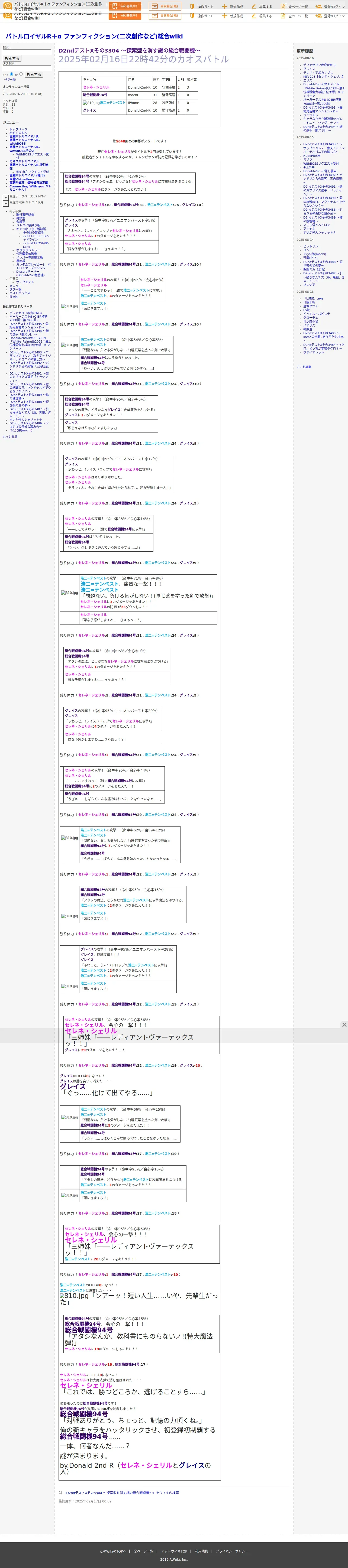This screenshot has width=348, height=1568.
Task: Open 苦魔(クマ) in update history
Action: 311,258
